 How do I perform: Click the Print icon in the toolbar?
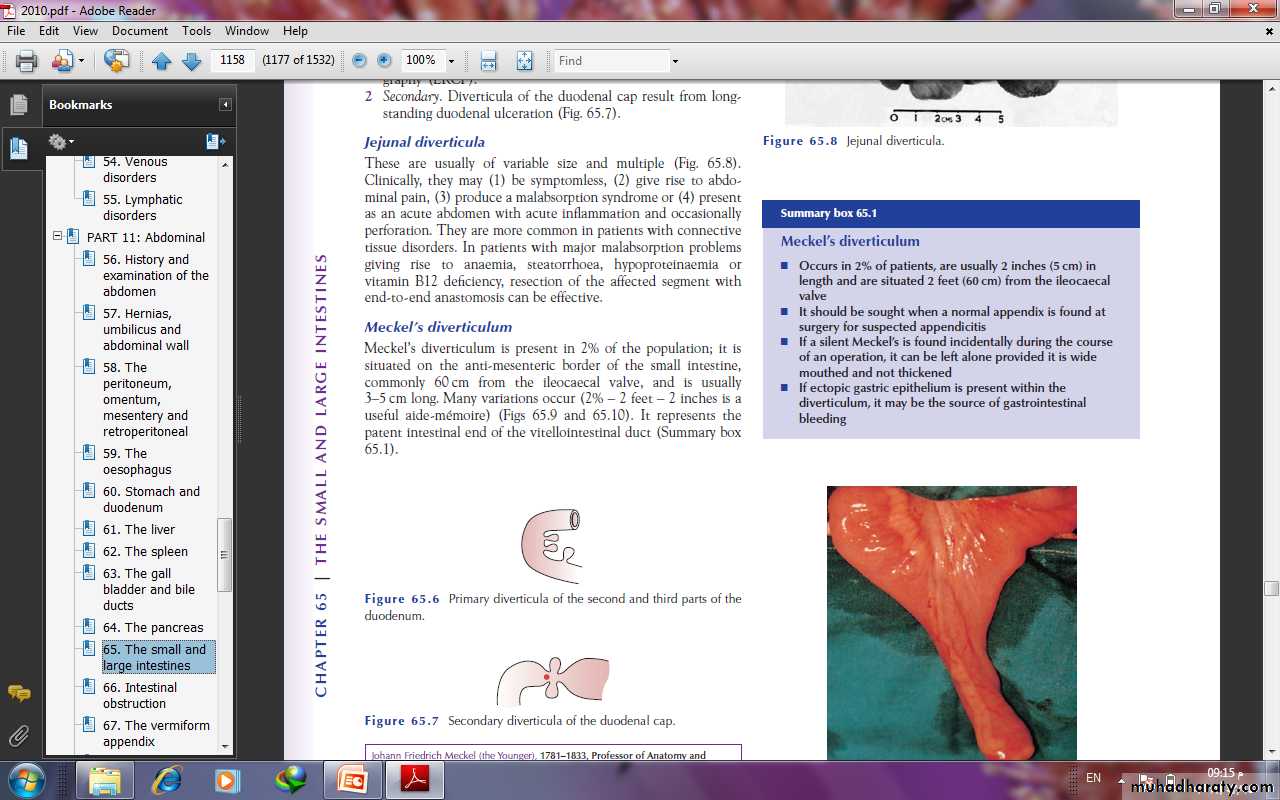[x=27, y=61]
